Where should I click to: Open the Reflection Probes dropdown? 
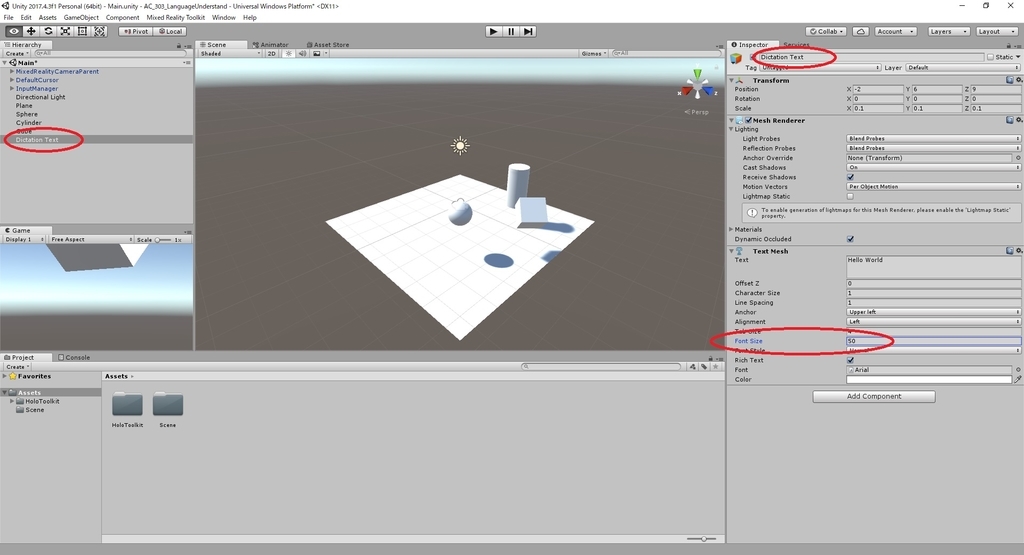tap(933, 148)
